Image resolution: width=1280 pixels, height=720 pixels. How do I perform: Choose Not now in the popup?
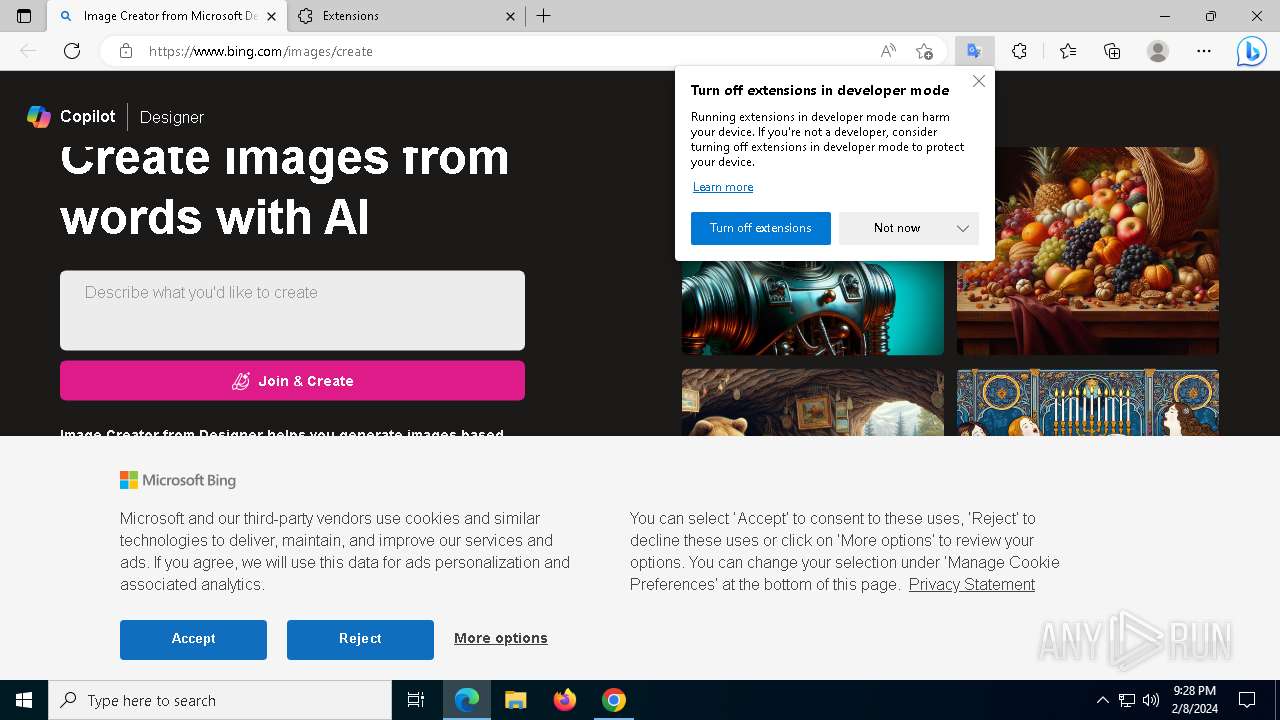point(896,228)
